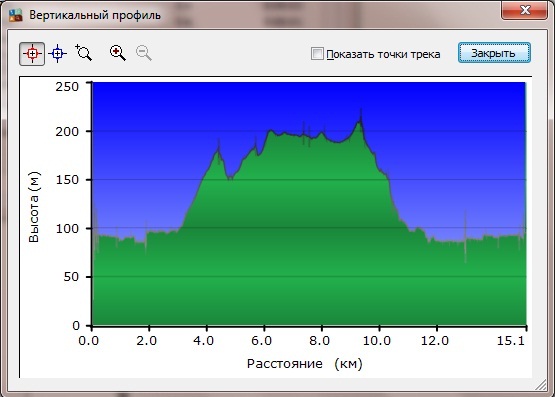The image size is (556, 397).
Task: Click the '250' label on height axis
Action: (67, 86)
